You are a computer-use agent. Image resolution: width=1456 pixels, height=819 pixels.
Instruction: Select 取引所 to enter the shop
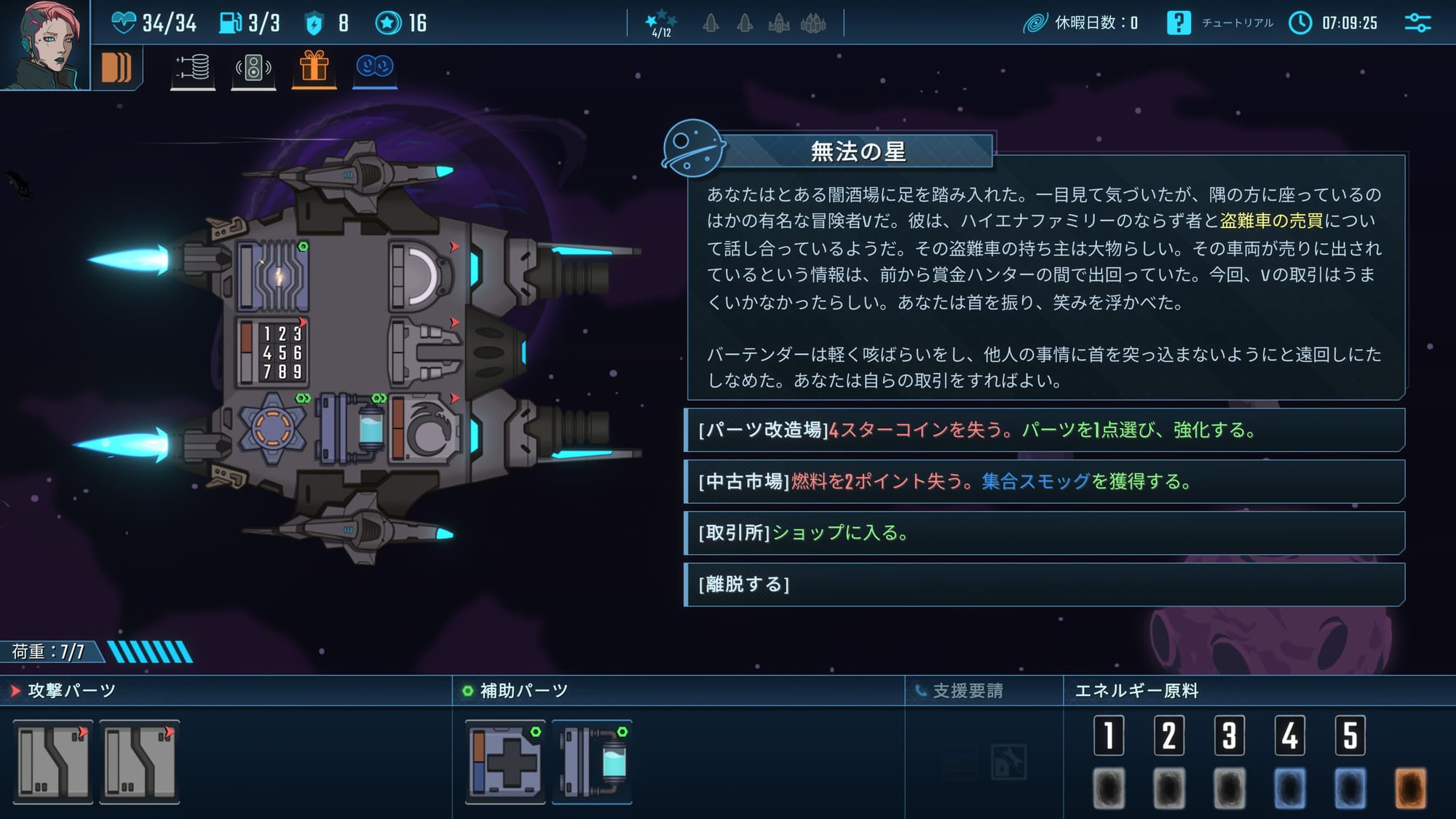(1045, 533)
